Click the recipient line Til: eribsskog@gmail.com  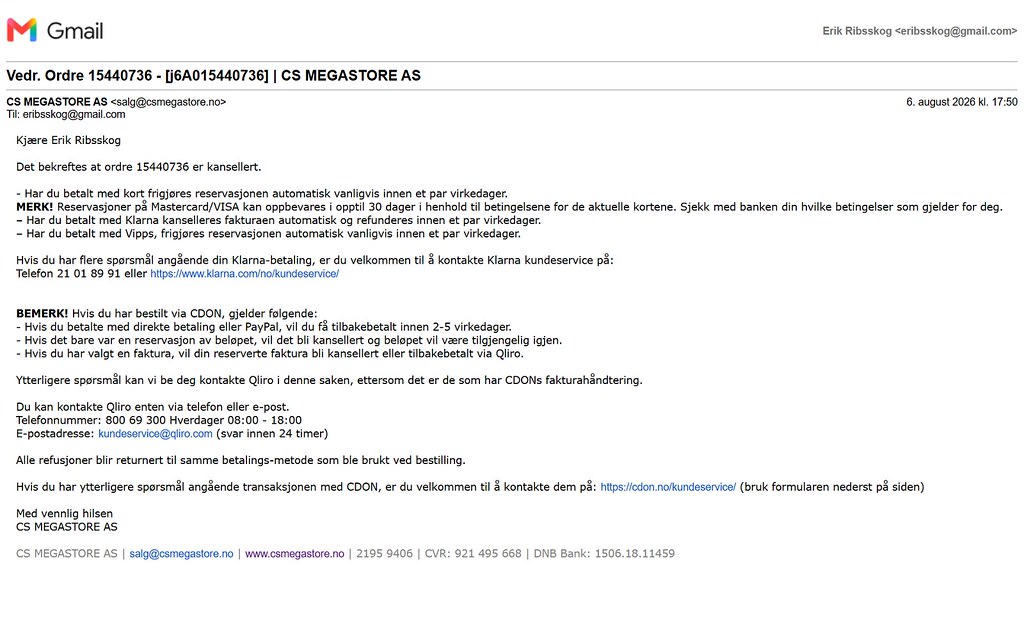[x=66, y=114]
